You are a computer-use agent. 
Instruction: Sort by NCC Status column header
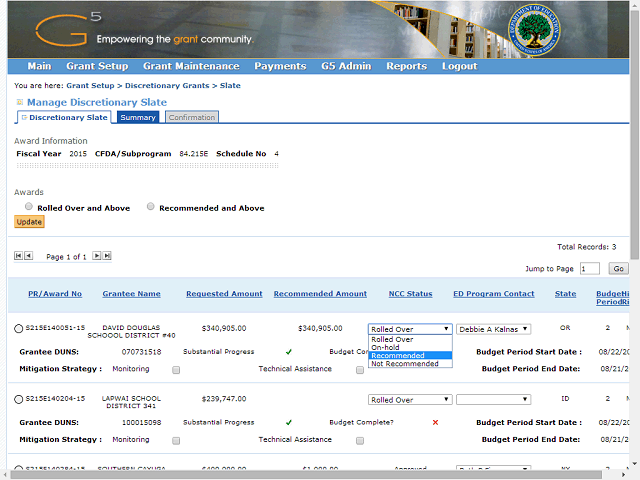(411, 294)
